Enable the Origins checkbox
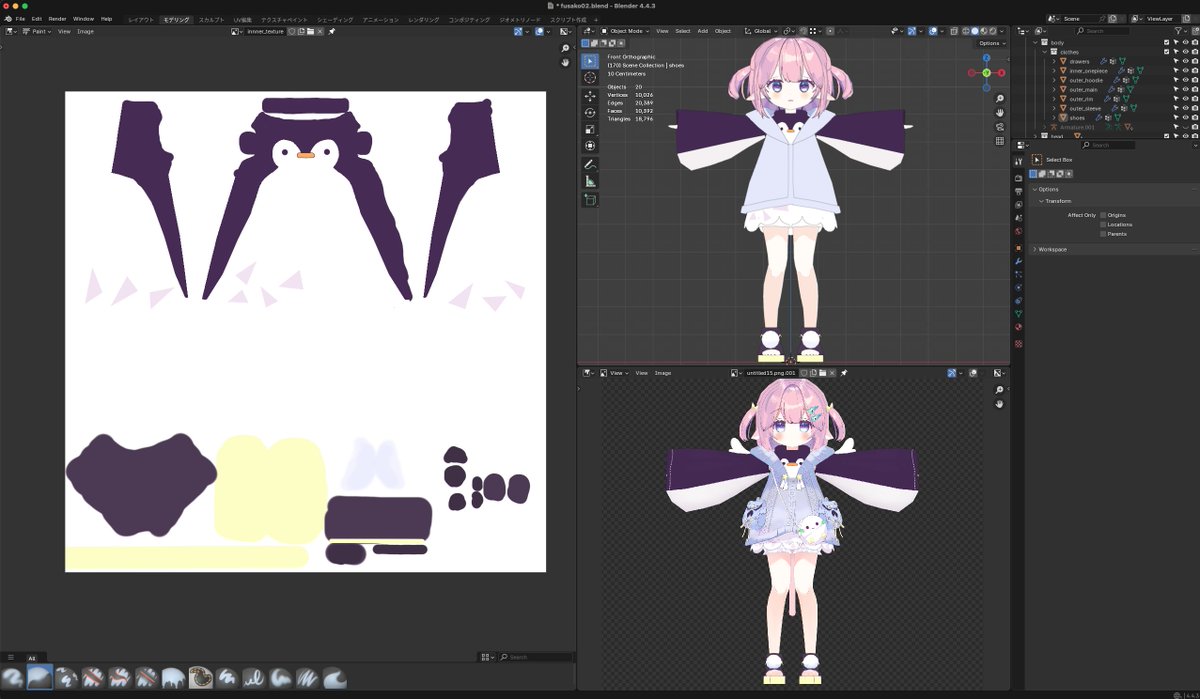Image resolution: width=1200 pixels, height=699 pixels. 1103,215
